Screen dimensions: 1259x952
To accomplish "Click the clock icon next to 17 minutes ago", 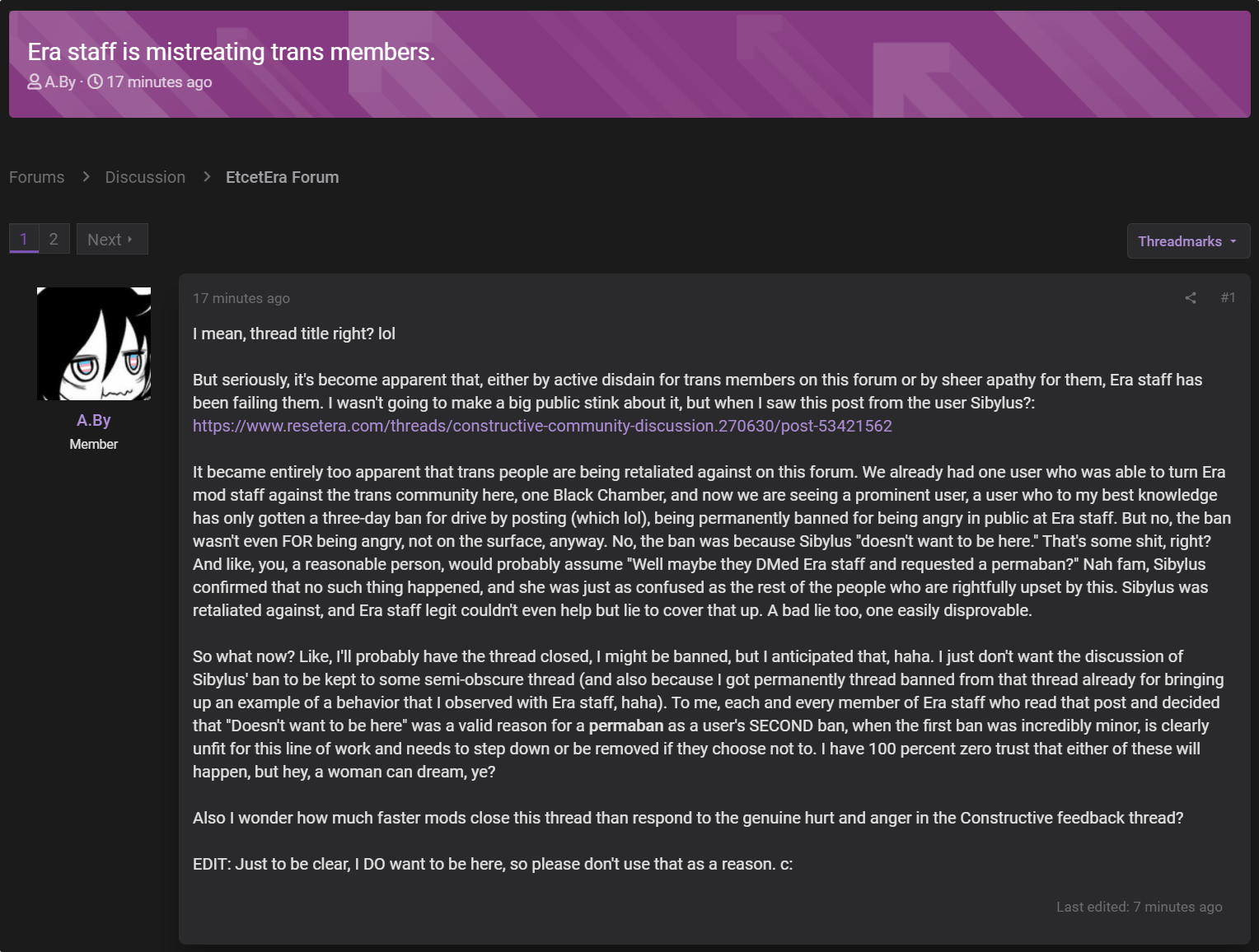I will point(96,82).
